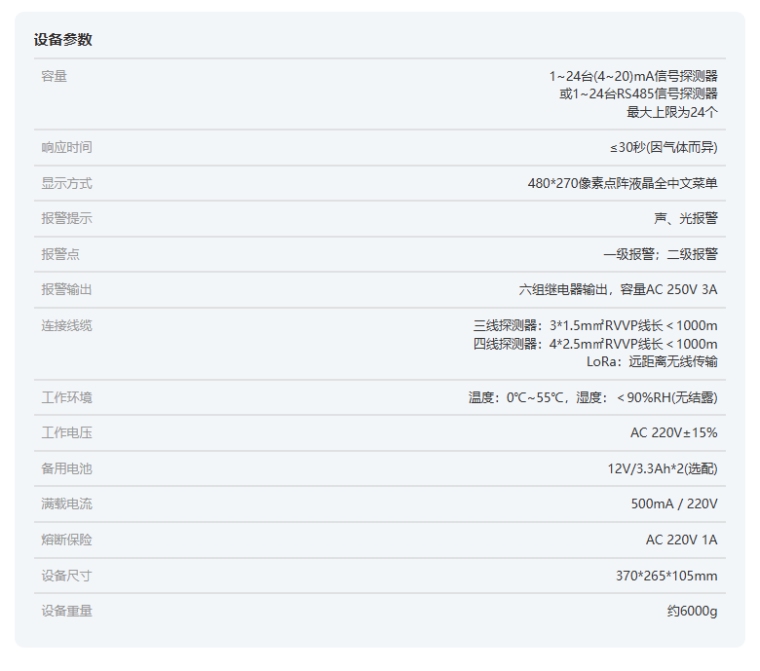The height and width of the screenshot is (671, 760).
Task: Click the 熔断保险 row label
Action: click(67, 540)
